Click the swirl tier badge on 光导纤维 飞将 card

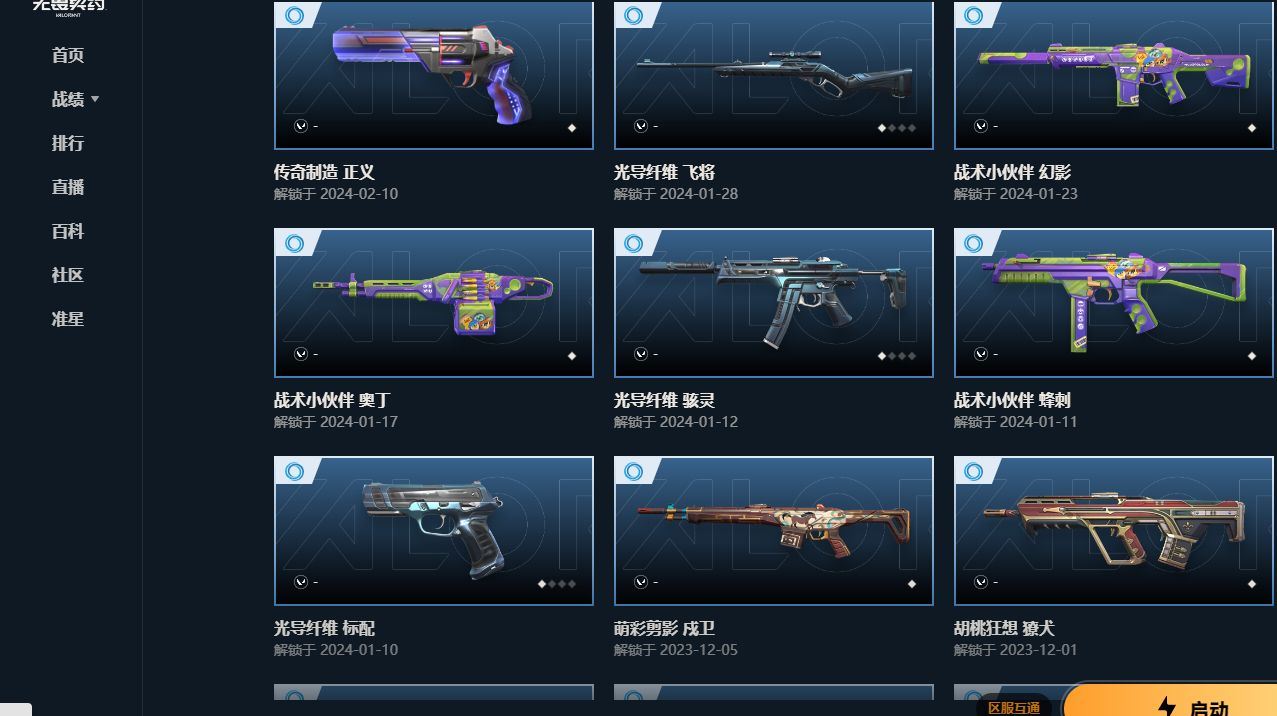pyautogui.click(x=634, y=15)
